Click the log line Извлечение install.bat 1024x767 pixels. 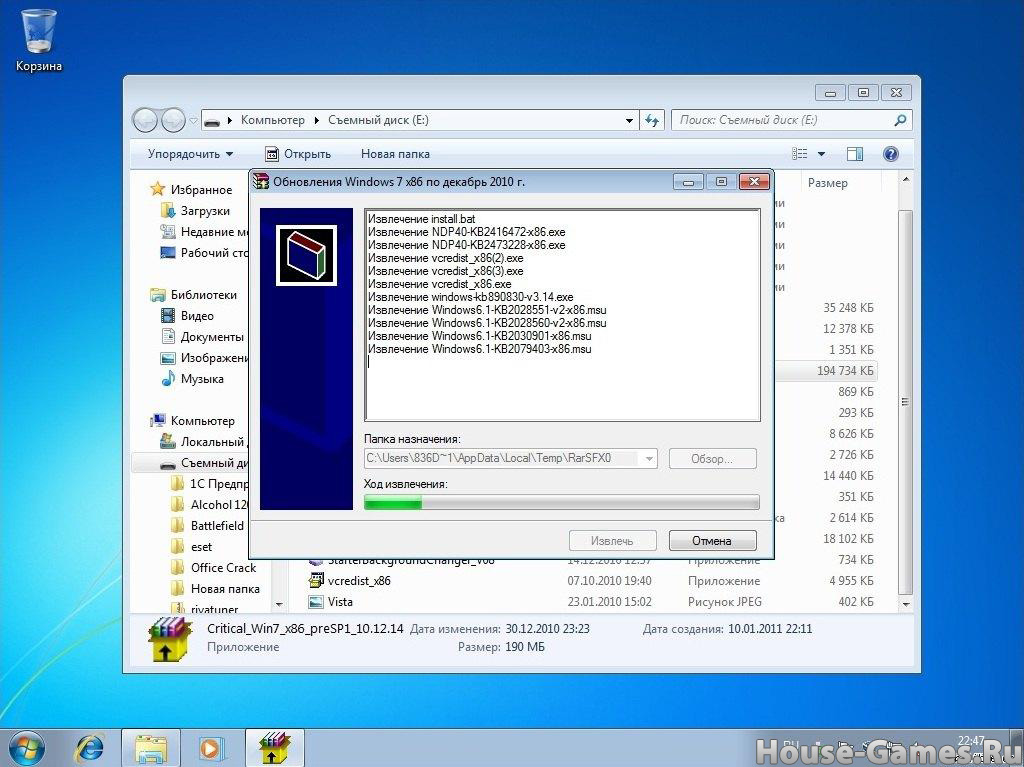[421, 219]
